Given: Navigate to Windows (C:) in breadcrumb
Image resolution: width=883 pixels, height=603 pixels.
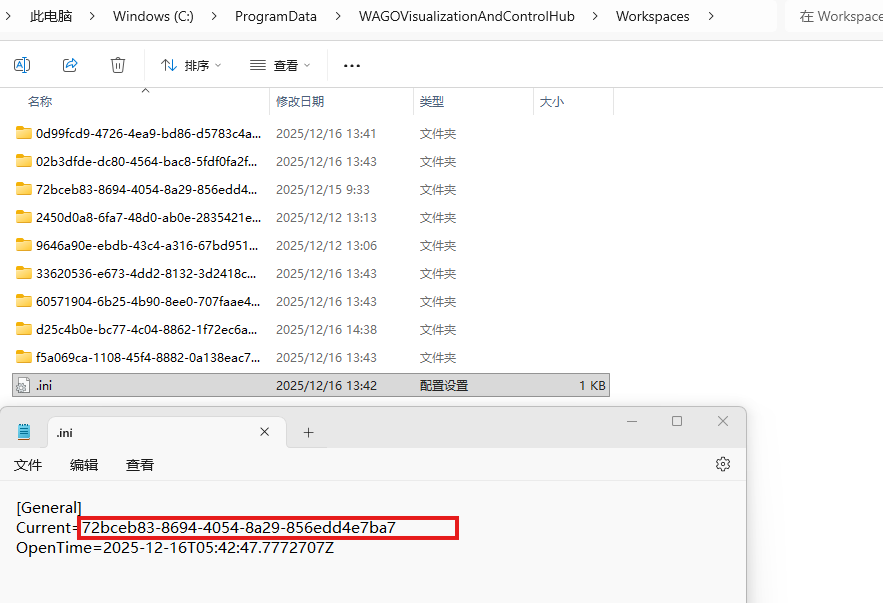Looking at the screenshot, I should (x=155, y=16).
